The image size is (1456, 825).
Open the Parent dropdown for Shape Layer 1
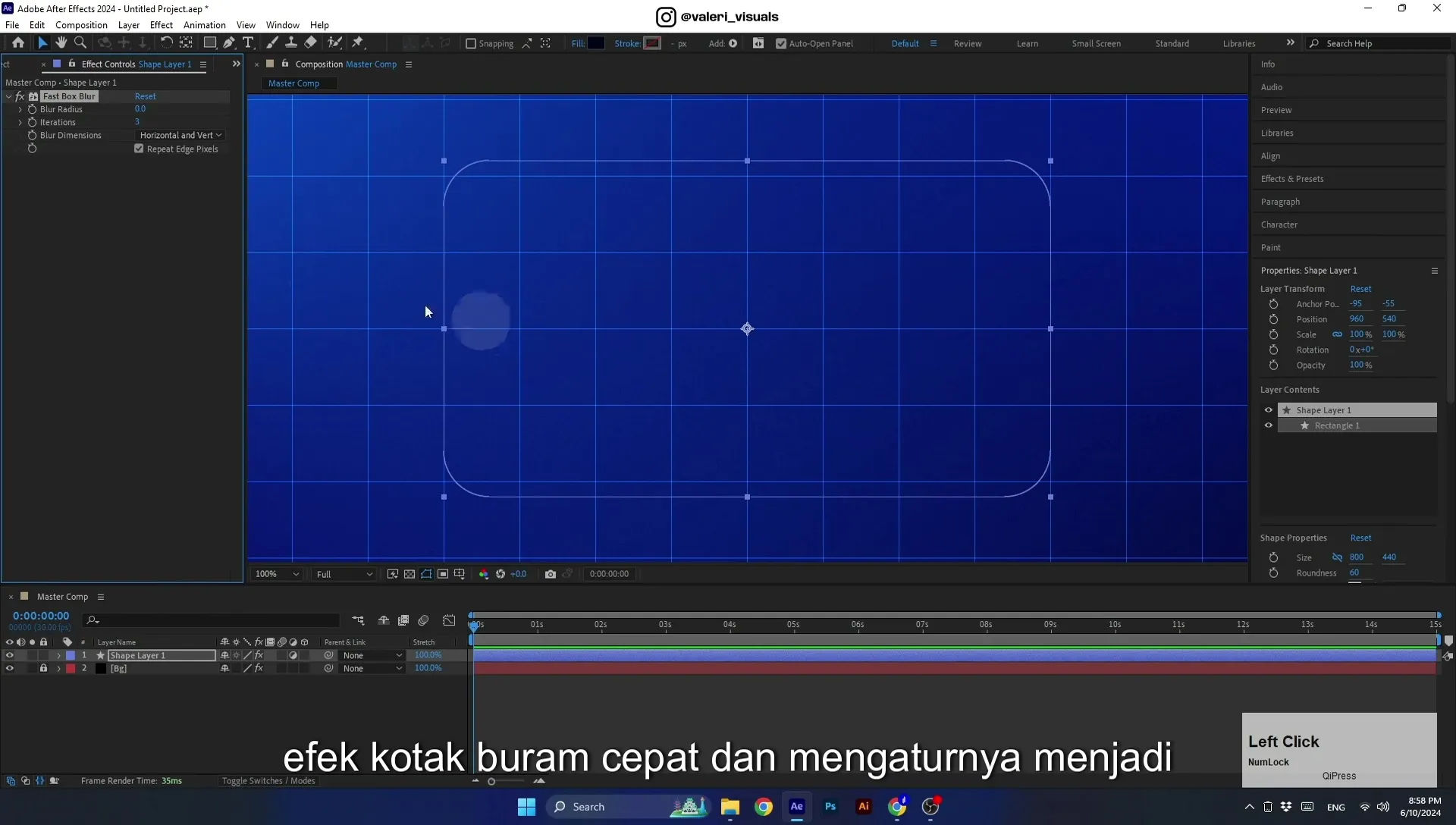(372, 655)
